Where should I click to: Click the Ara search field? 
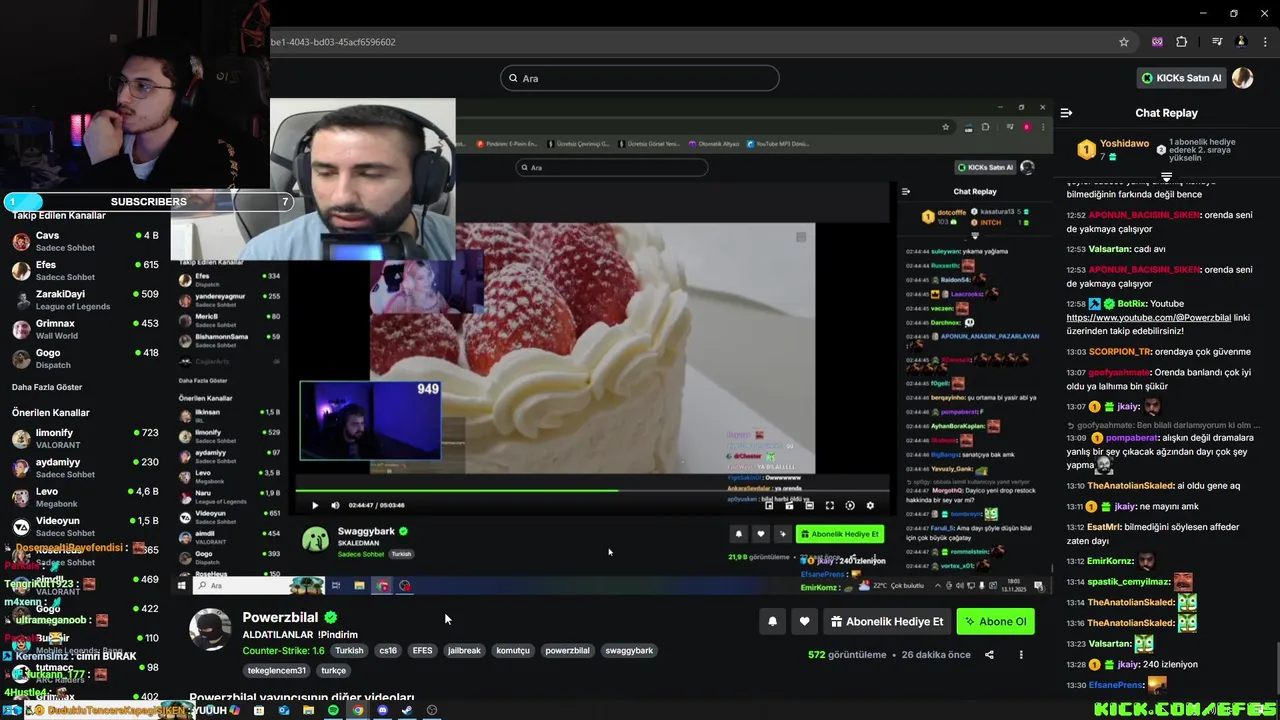click(640, 78)
